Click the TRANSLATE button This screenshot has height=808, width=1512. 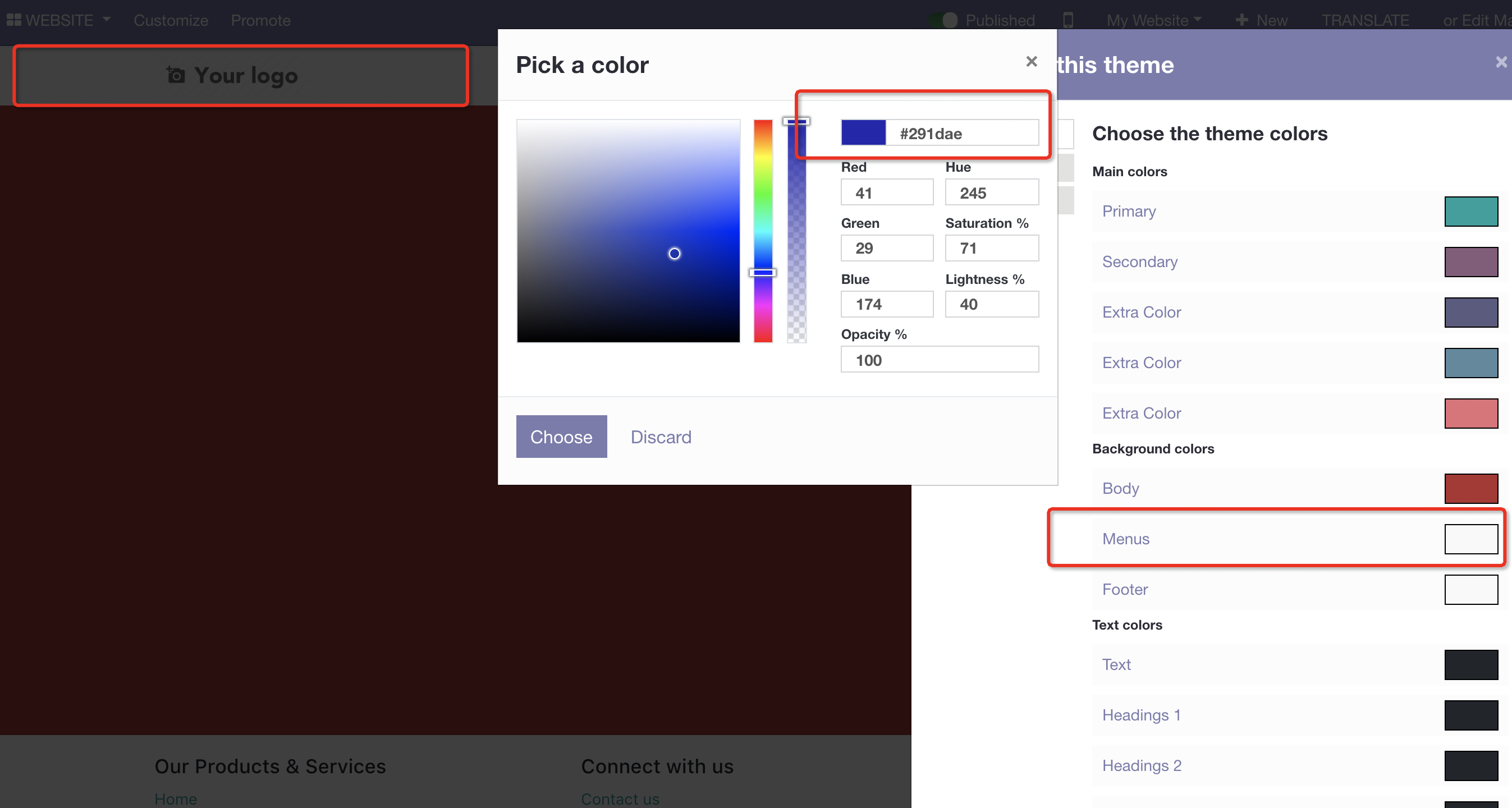click(1365, 20)
